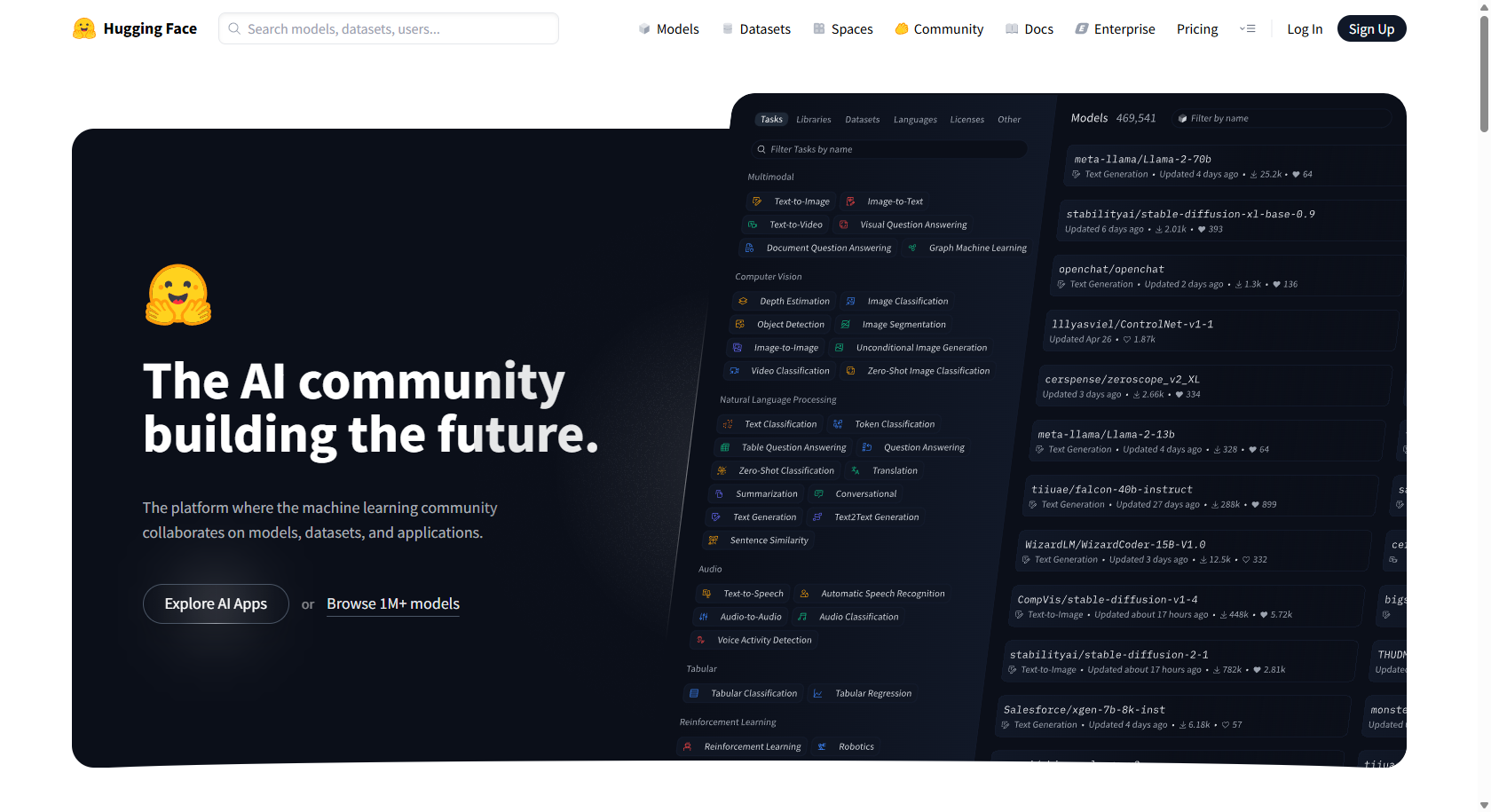The height and width of the screenshot is (812, 1491).
Task: Click the Zero-Shot Image Classification task label
Action: (928, 371)
